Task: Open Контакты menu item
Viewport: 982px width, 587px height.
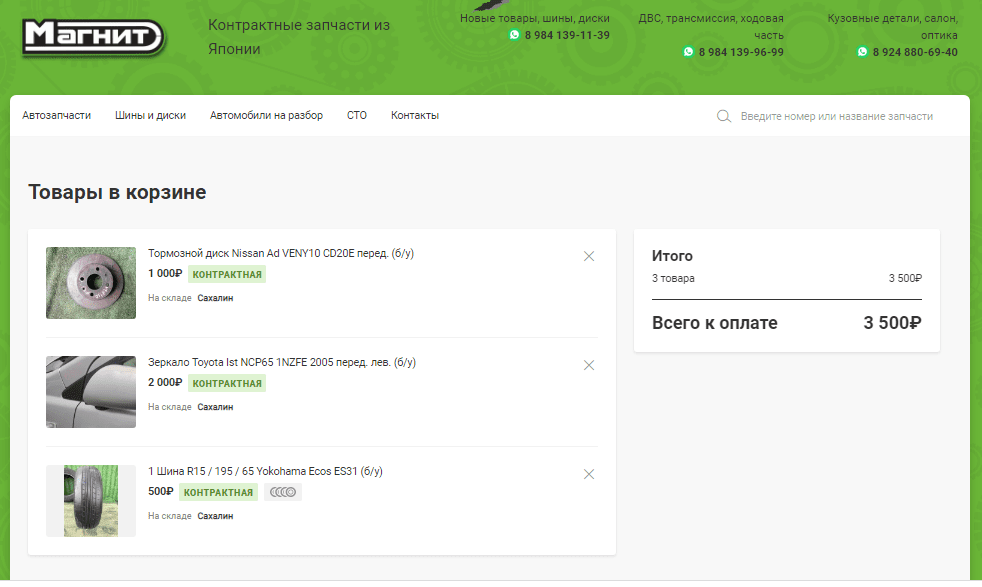Action: [415, 115]
